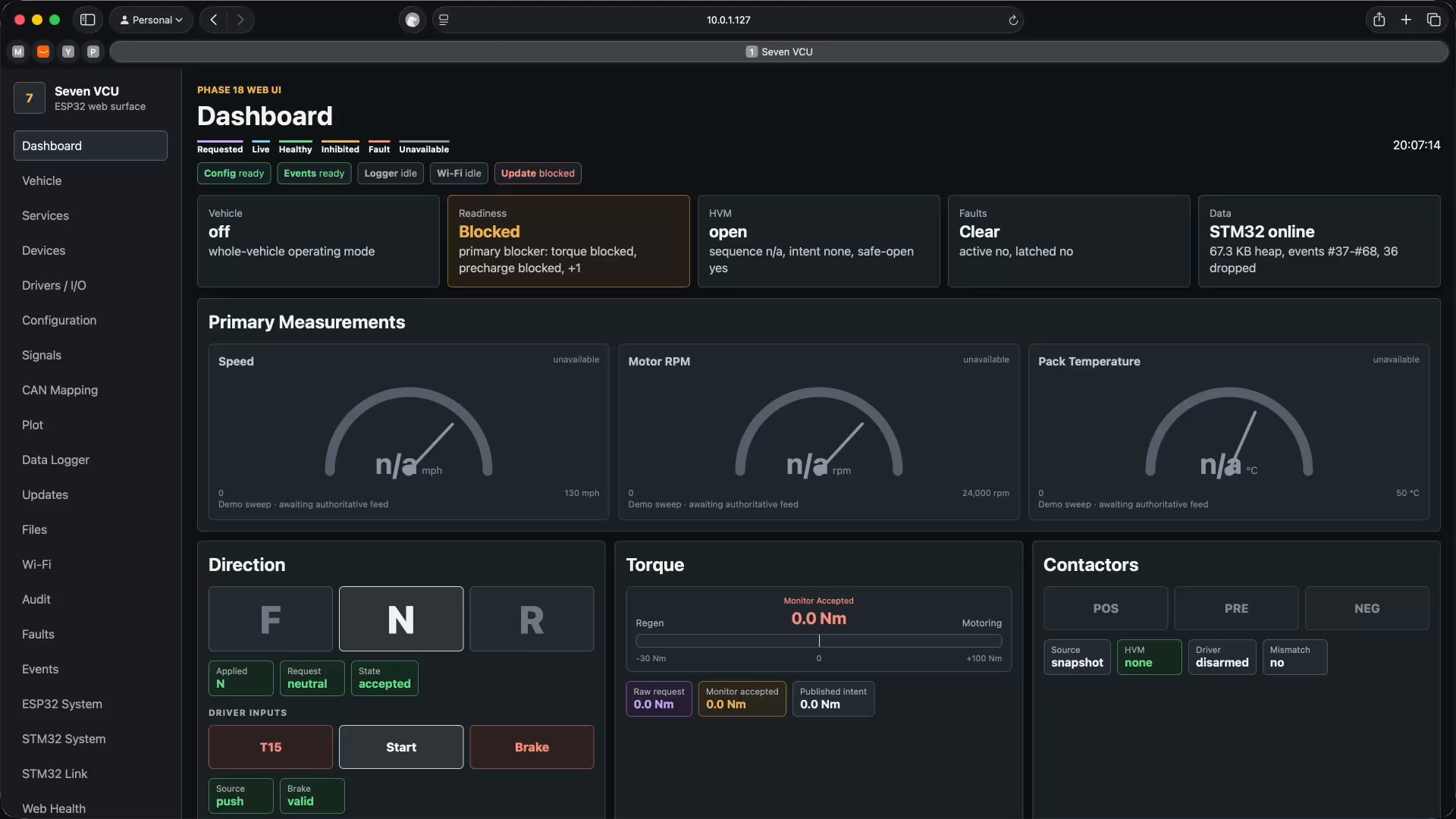The image size is (1456, 819).
Task: Open the Plot page
Action: coord(90,425)
